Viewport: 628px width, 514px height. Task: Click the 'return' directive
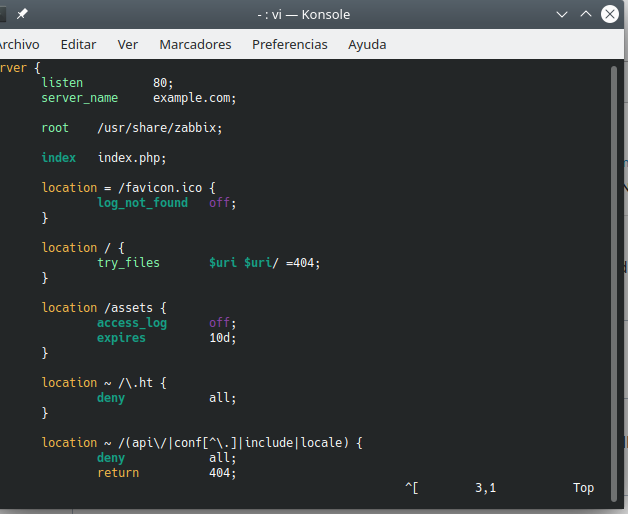(x=118, y=473)
